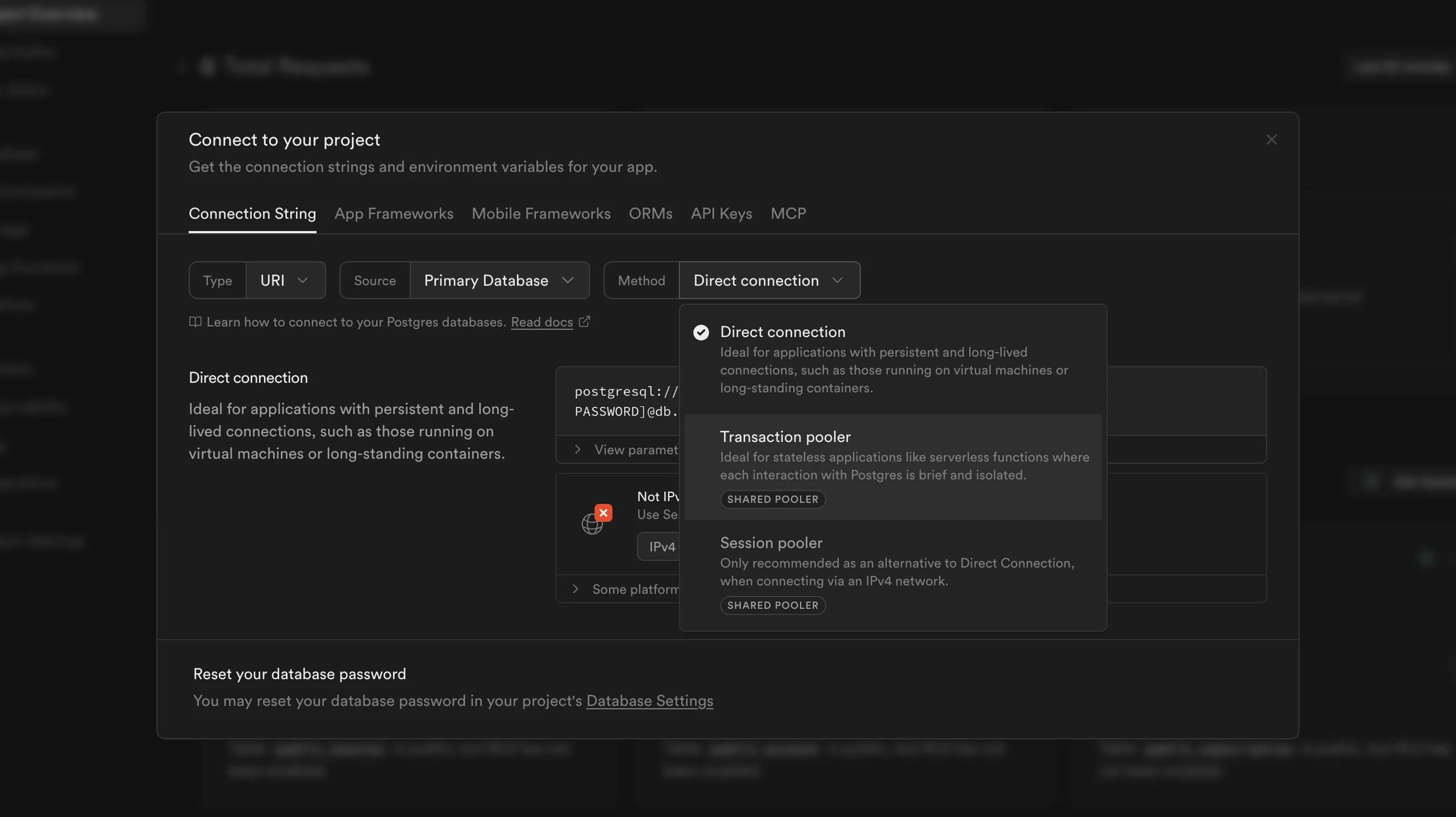Switch to the API Keys tab

click(x=721, y=213)
